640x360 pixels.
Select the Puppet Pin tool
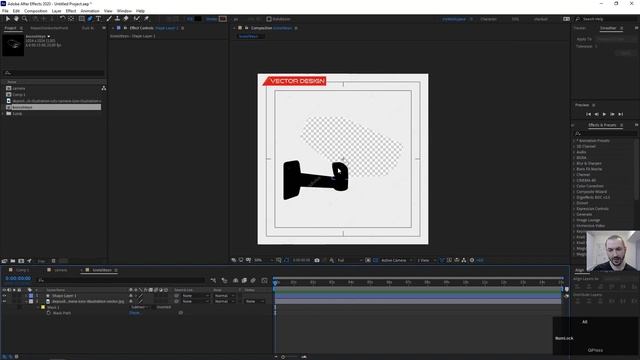tap(146, 19)
